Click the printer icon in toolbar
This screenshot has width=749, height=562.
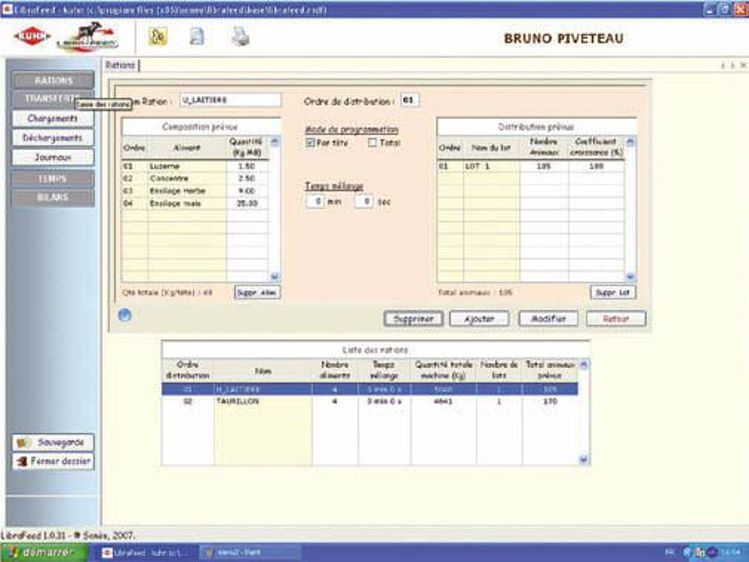click(x=241, y=37)
